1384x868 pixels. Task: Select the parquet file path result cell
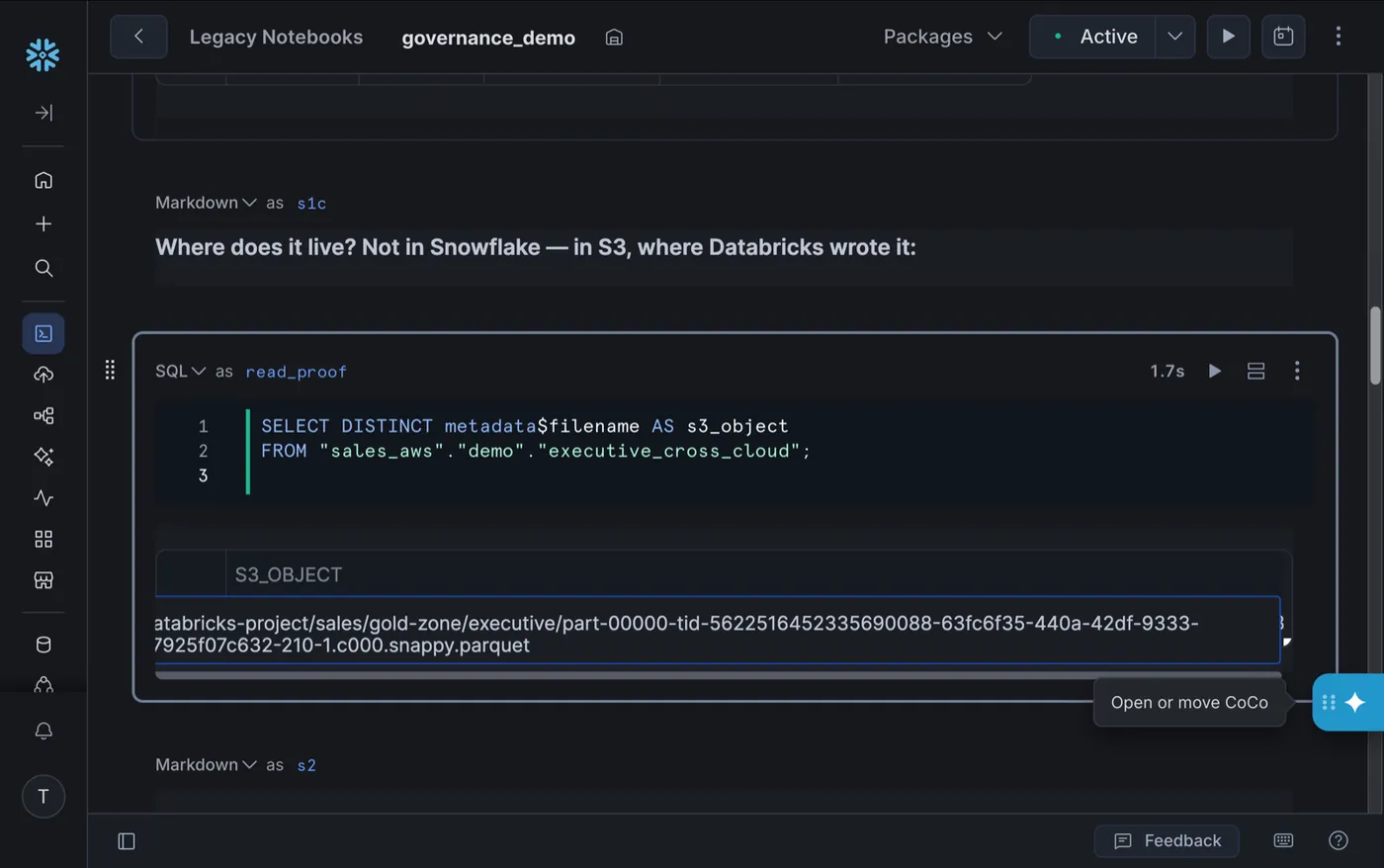tap(718, 630)
